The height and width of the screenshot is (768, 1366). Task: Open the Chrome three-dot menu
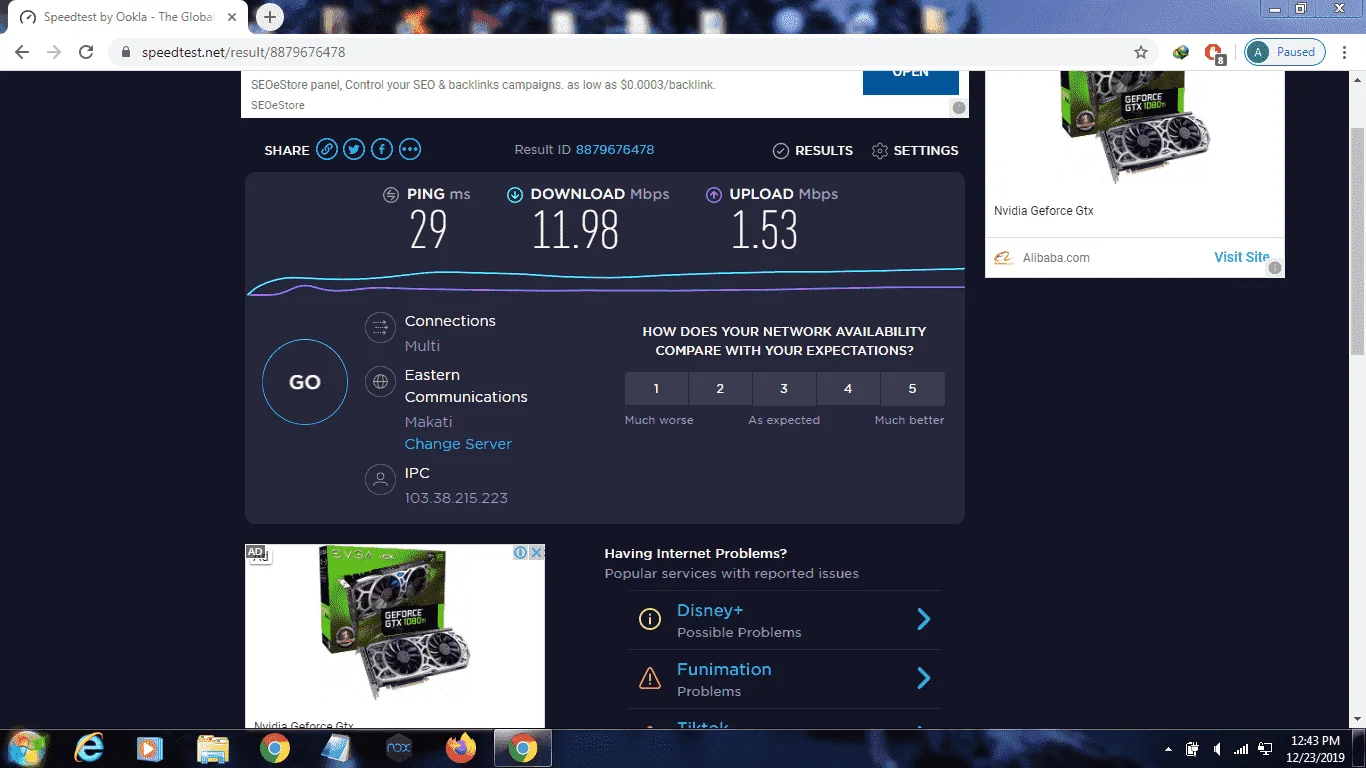[x=1345, y=52]
